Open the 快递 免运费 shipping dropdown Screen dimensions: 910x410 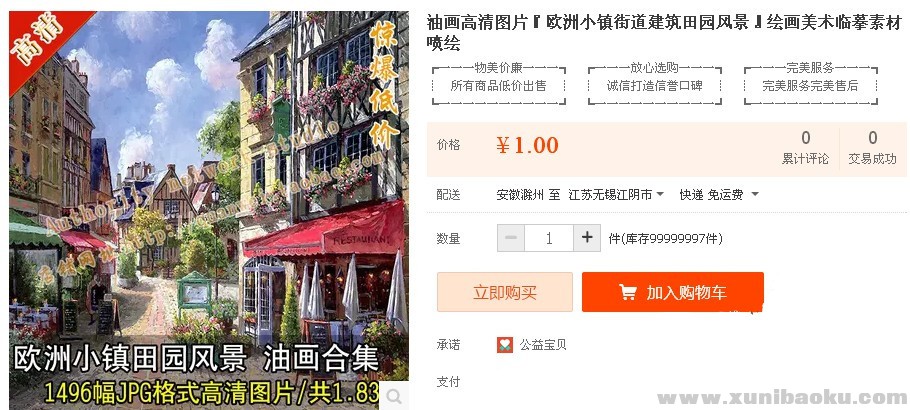point(718,195)
